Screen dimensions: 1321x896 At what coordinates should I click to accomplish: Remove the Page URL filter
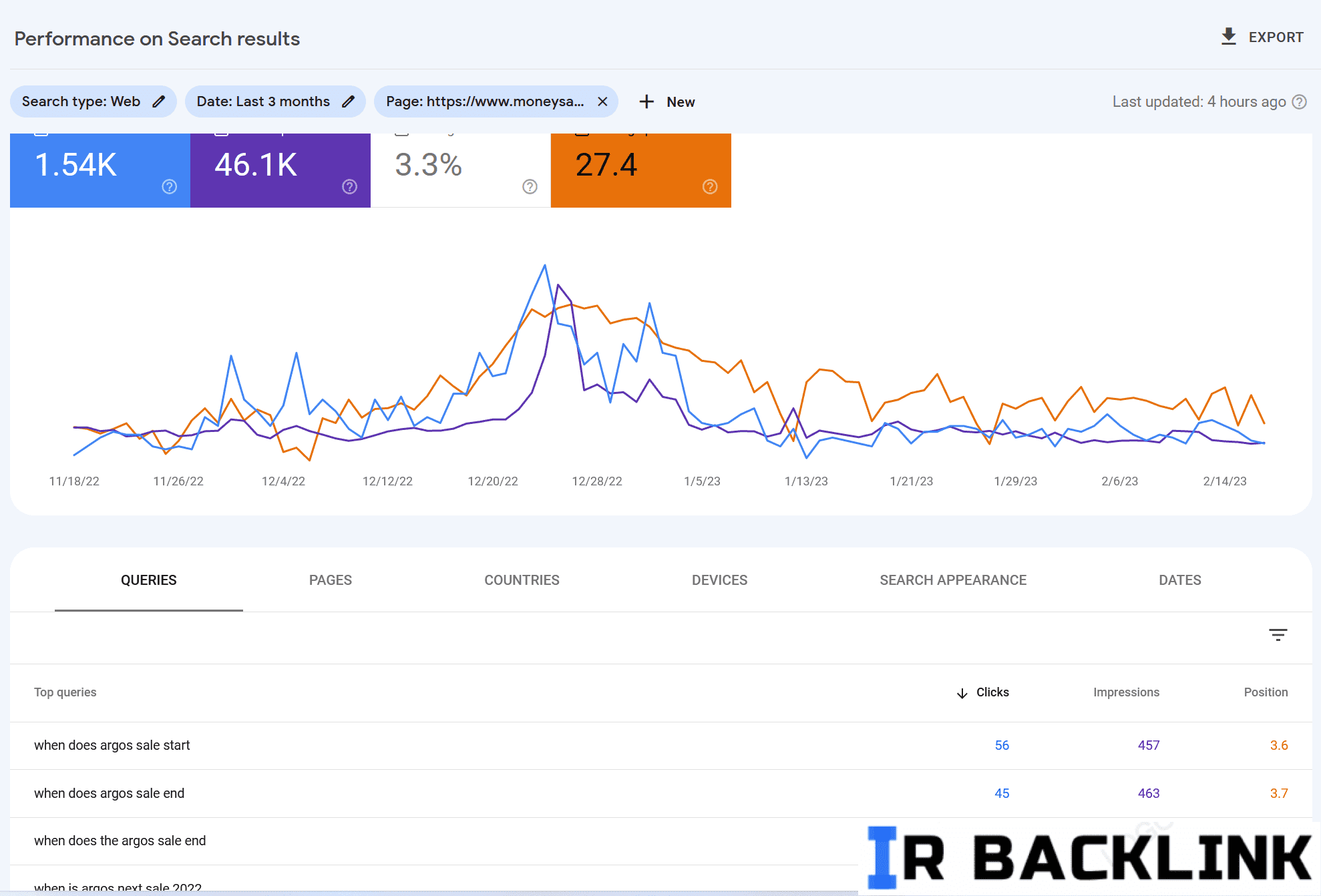point(602,101)
